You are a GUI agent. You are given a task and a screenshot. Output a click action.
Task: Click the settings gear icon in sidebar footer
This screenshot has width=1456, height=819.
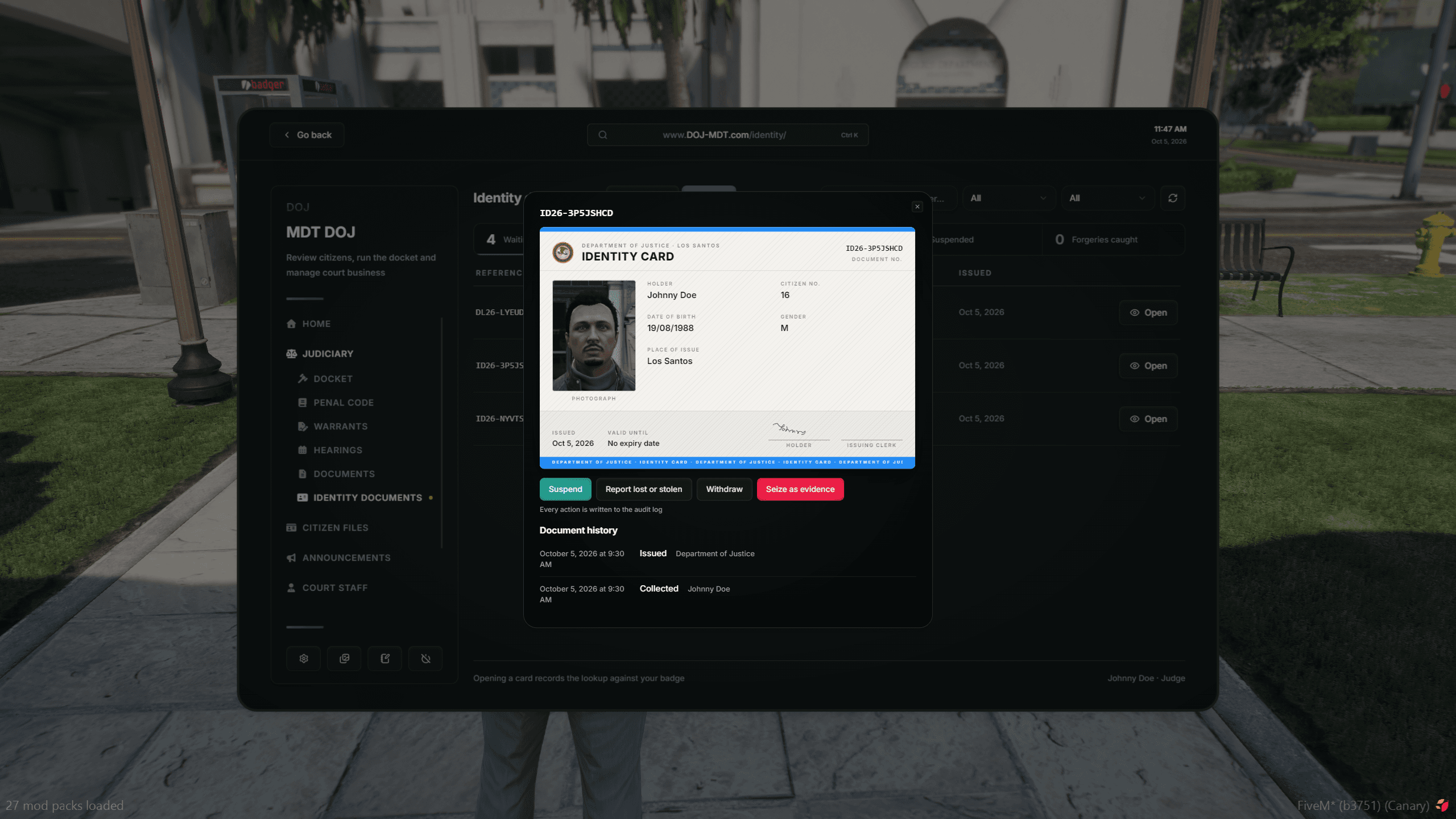click(304, 659)
